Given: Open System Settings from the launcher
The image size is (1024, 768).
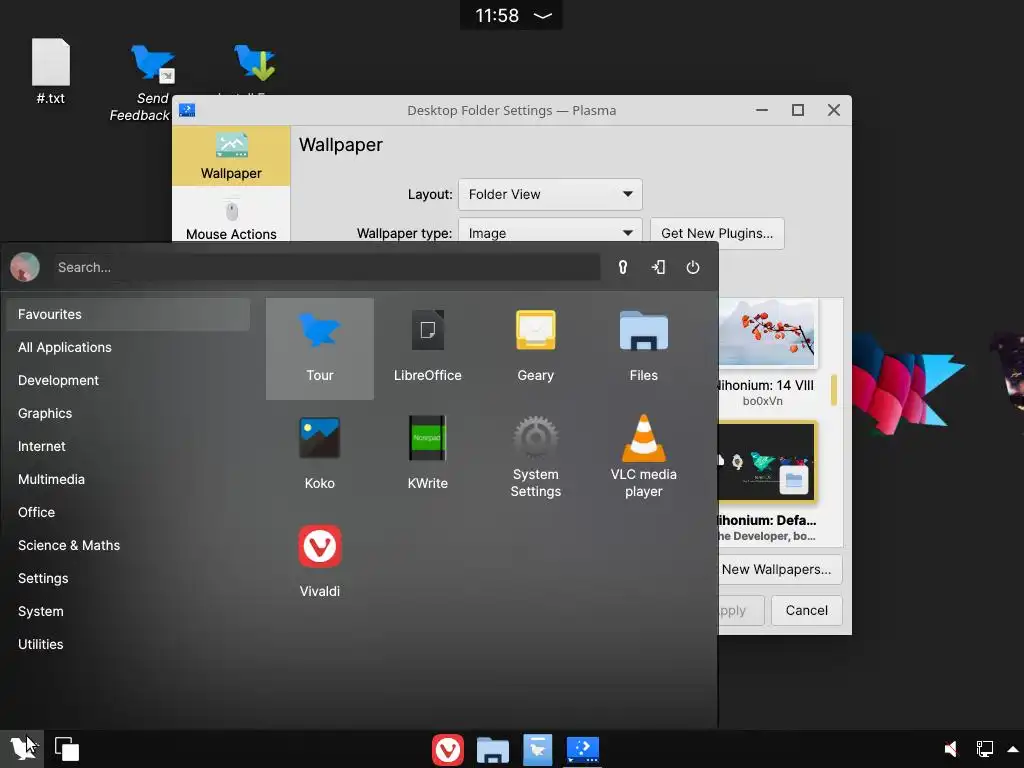Looking at the screenshot, I should pyautogui.click(x=536, y=456).
